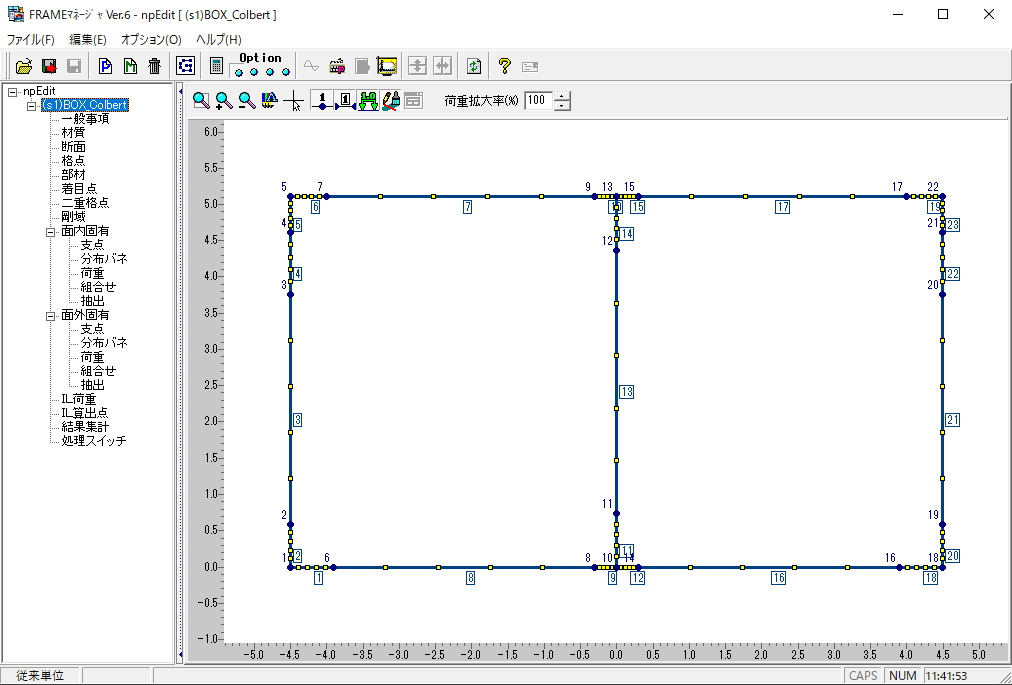
Task: Select 一般事項 in the tree
Action: [x=85, y=119]
